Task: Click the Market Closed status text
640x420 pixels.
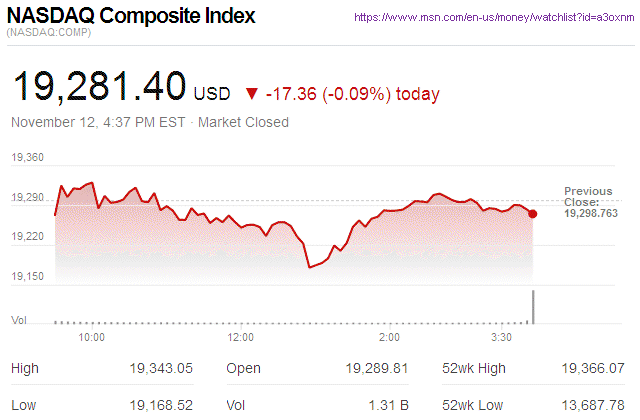Action: 244,122
